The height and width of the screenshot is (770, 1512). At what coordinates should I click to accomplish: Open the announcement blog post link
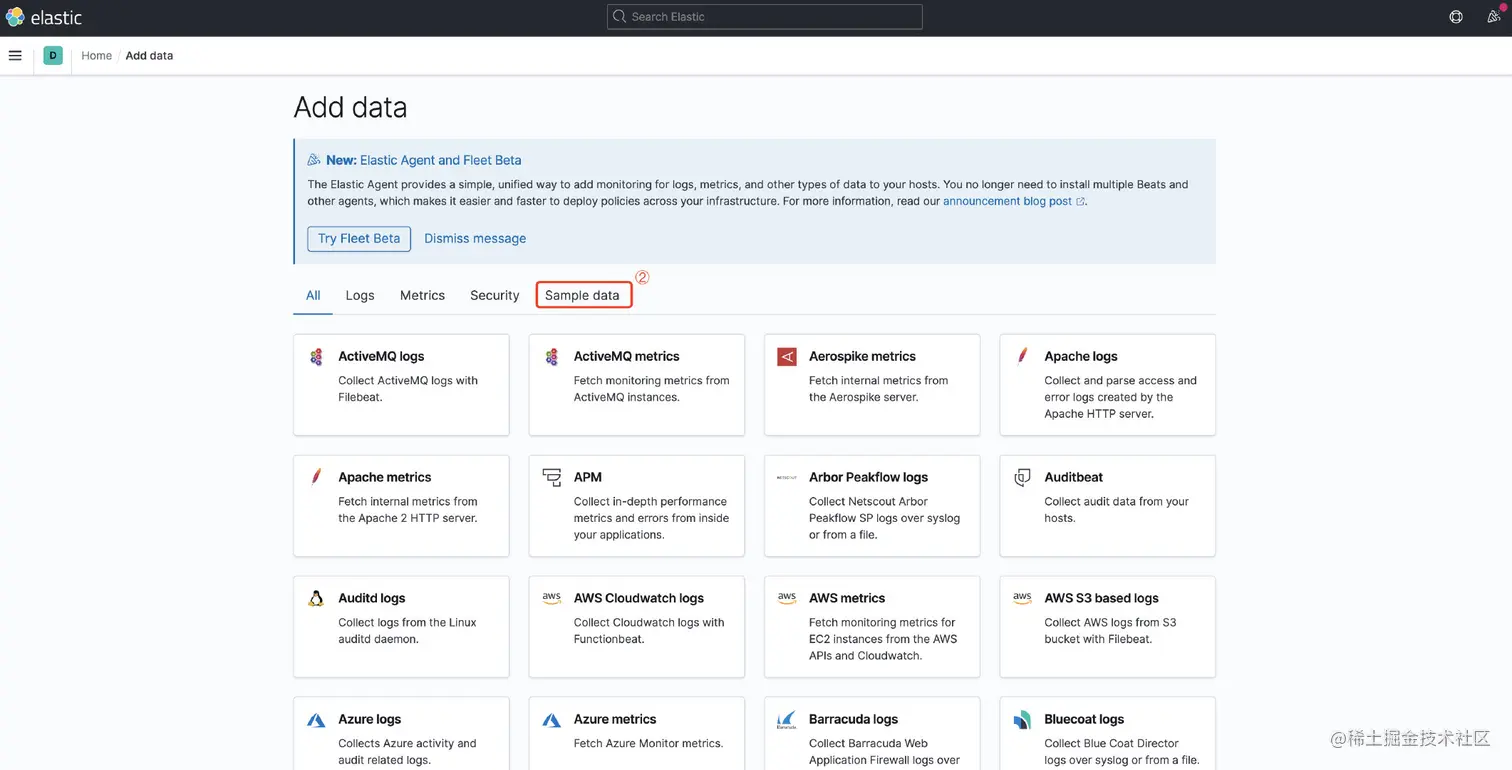point(1013,201)
